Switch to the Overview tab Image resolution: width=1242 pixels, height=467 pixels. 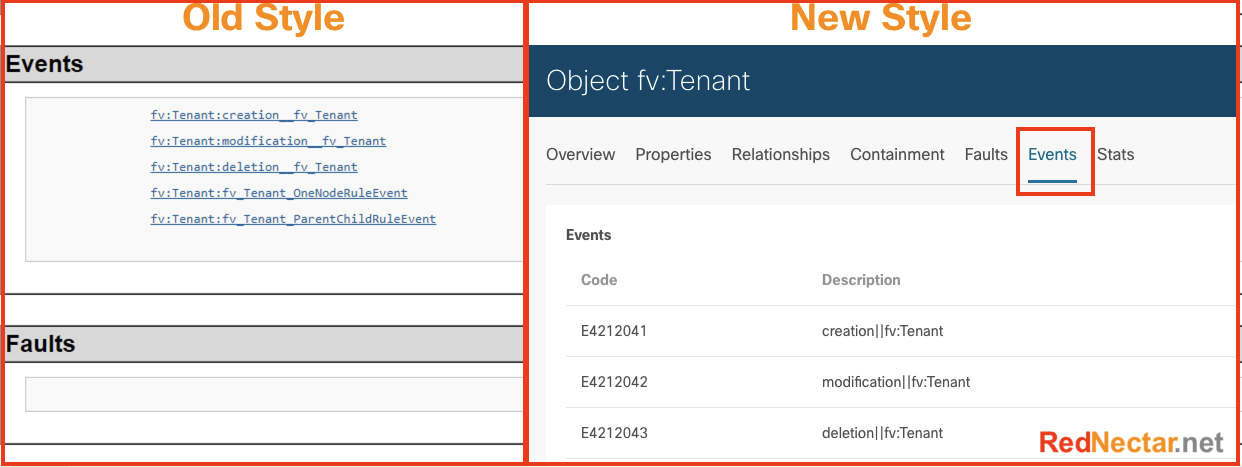click(580, 155)
